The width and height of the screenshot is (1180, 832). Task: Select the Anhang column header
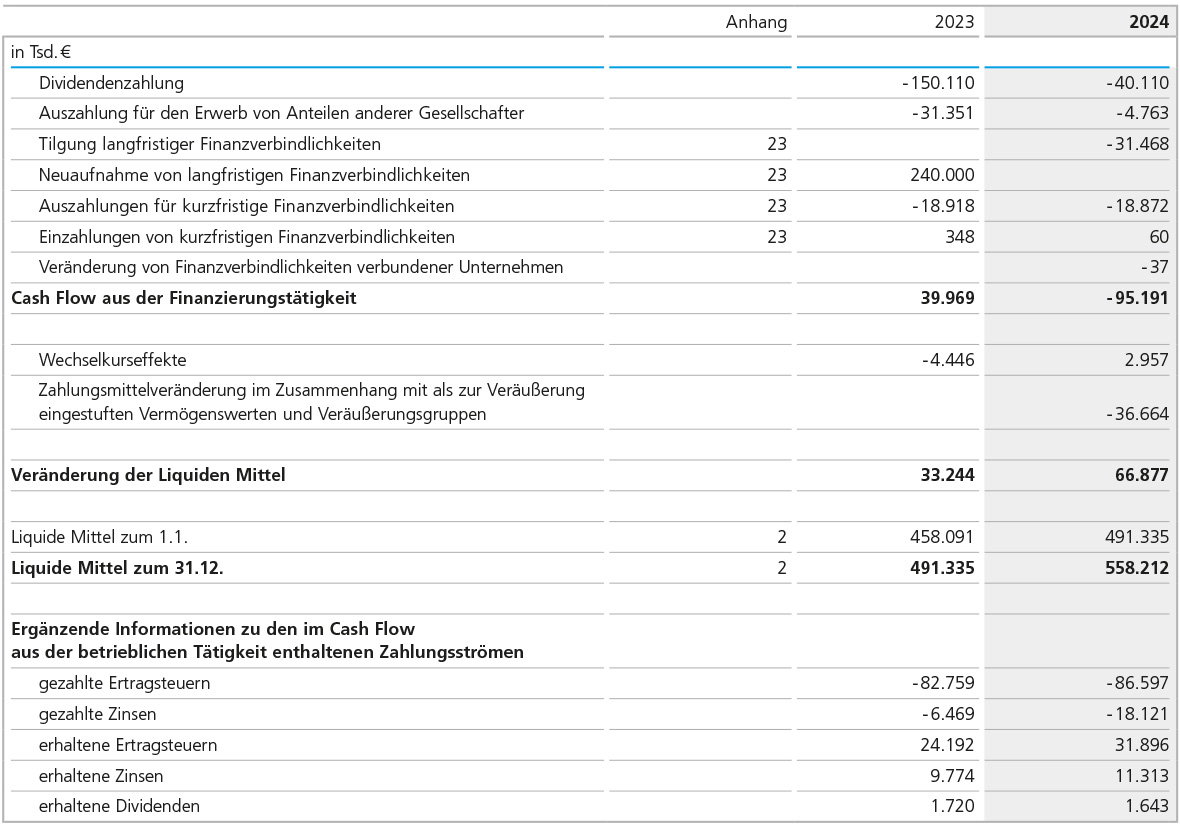pos(756,22)
